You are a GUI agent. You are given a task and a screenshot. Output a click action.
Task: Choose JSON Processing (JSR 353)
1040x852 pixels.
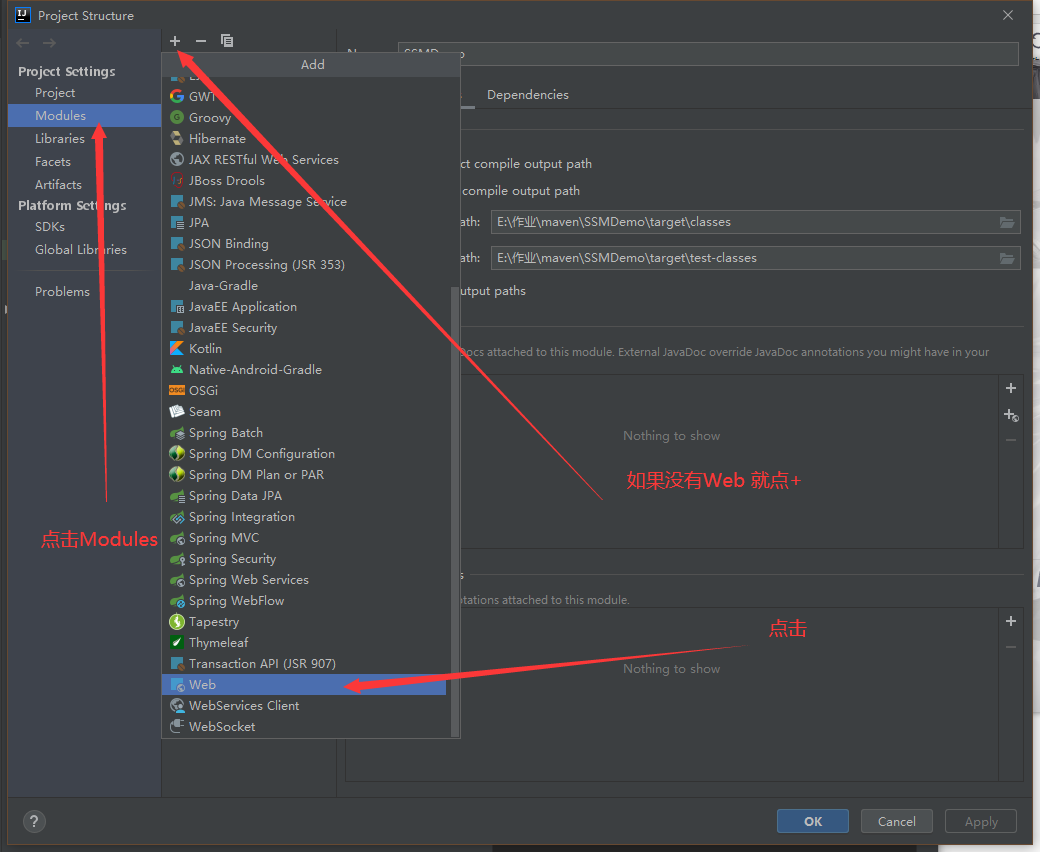click(x=304, y=265)
